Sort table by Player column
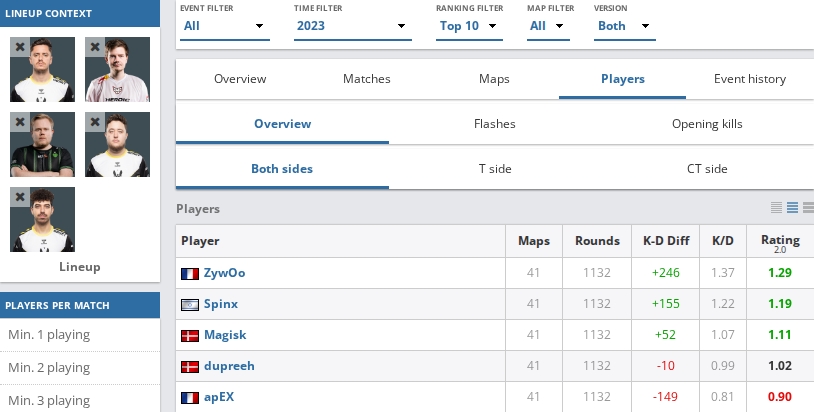 click(341, 241)
